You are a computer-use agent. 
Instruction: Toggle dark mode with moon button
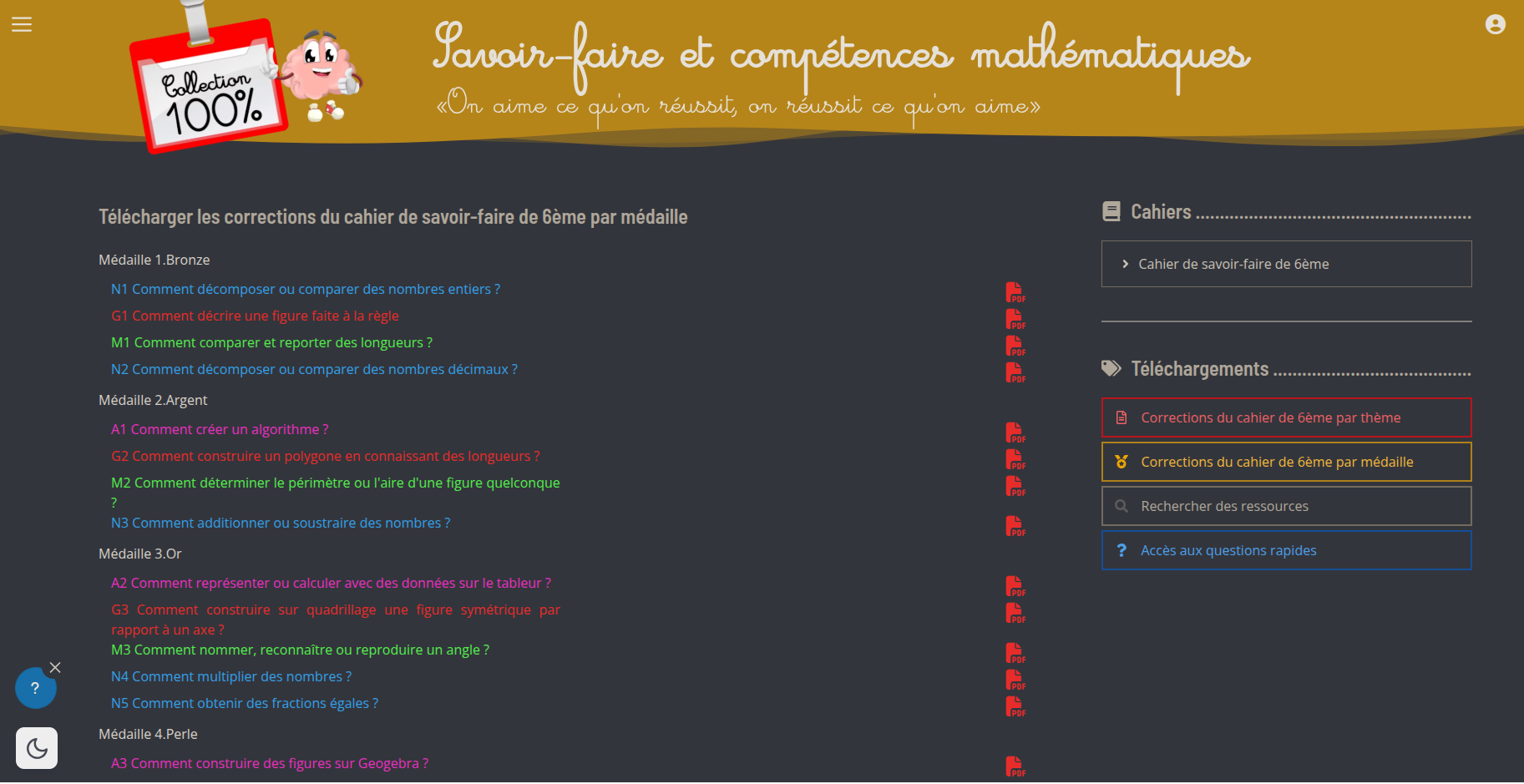tap(37, 748)
